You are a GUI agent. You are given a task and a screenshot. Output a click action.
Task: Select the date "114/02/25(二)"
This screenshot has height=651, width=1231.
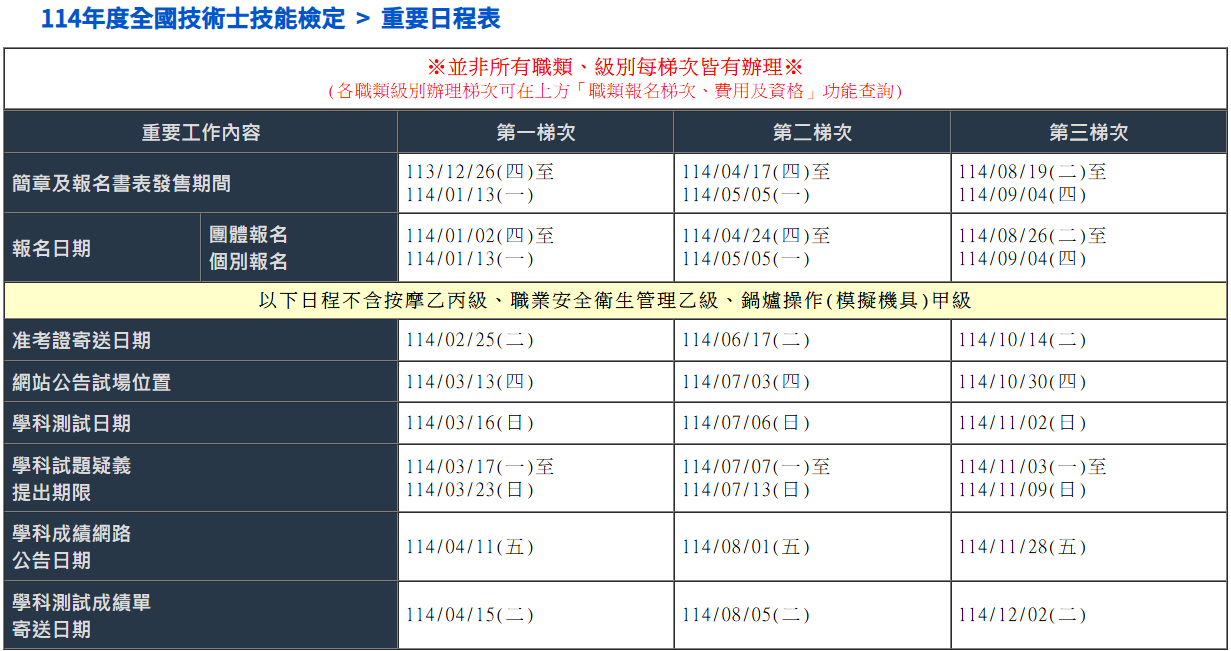(x=470, y=340)
